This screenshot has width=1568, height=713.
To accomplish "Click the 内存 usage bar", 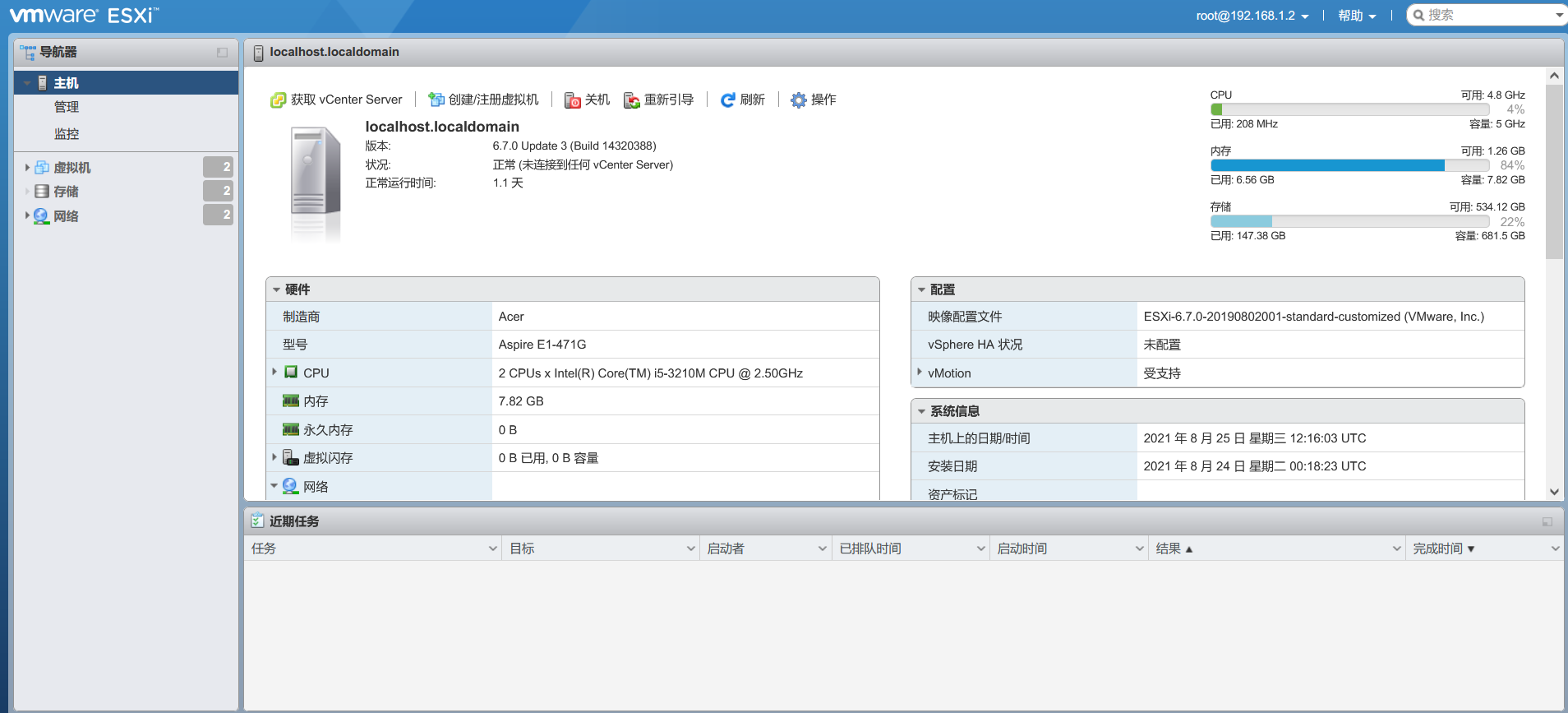I will [1349, 165].
